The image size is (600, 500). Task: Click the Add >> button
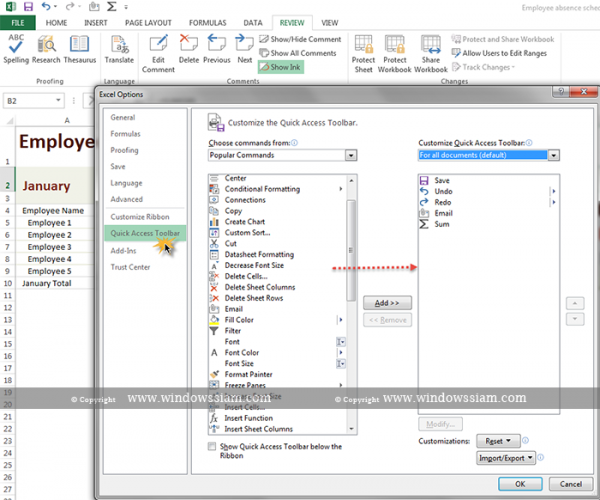coord(387,303)
